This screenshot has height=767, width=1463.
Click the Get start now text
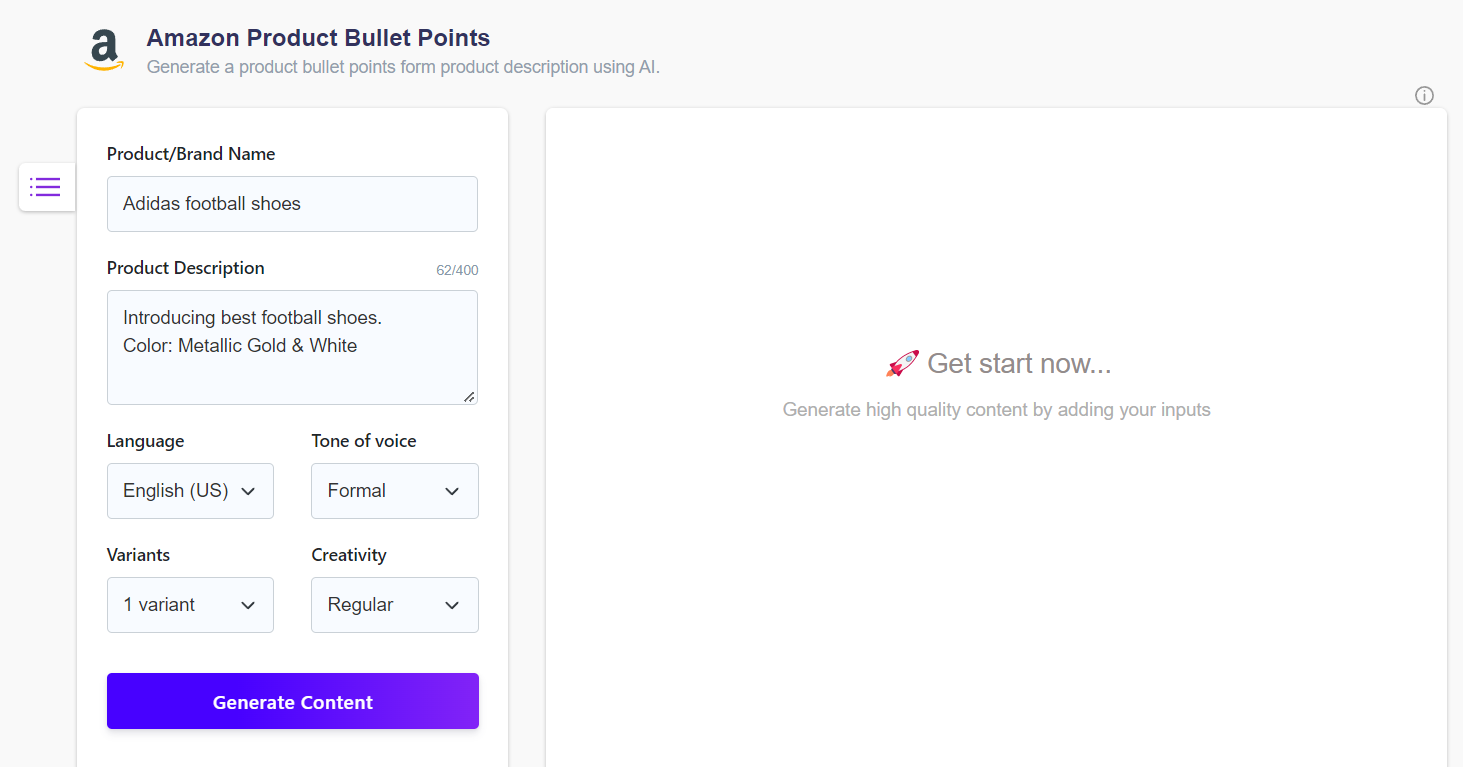coord(1018,363)
